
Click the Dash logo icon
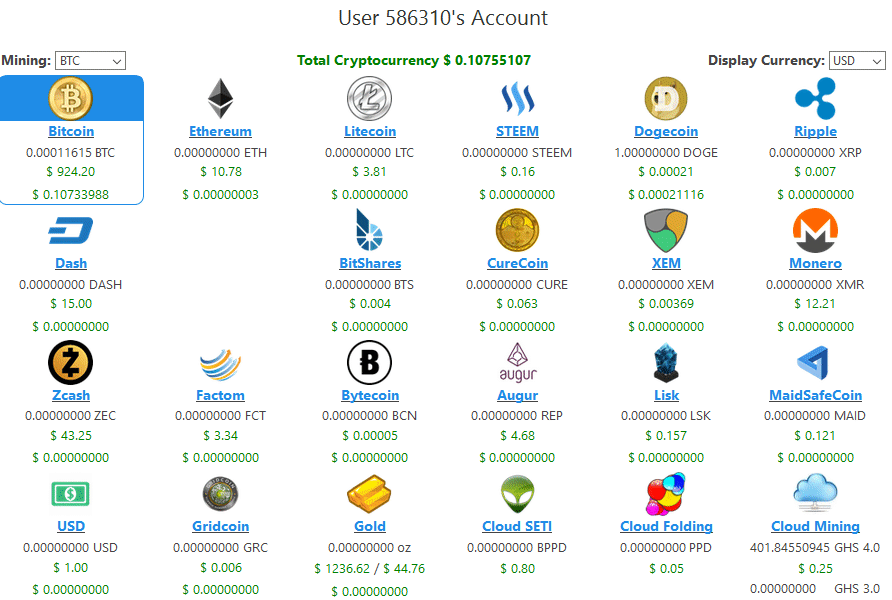tap(71, 230)
